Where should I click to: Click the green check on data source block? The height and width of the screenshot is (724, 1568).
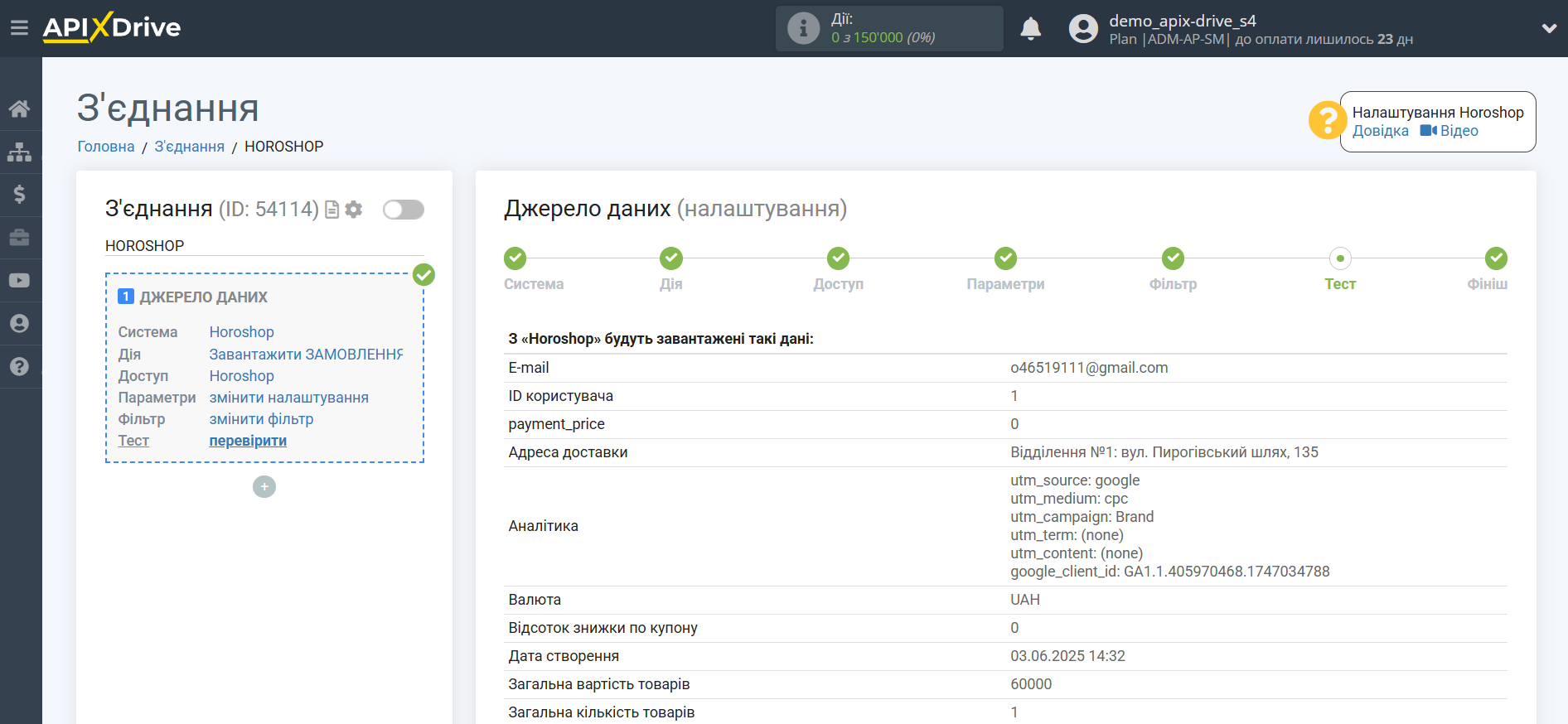click(423, 275)
